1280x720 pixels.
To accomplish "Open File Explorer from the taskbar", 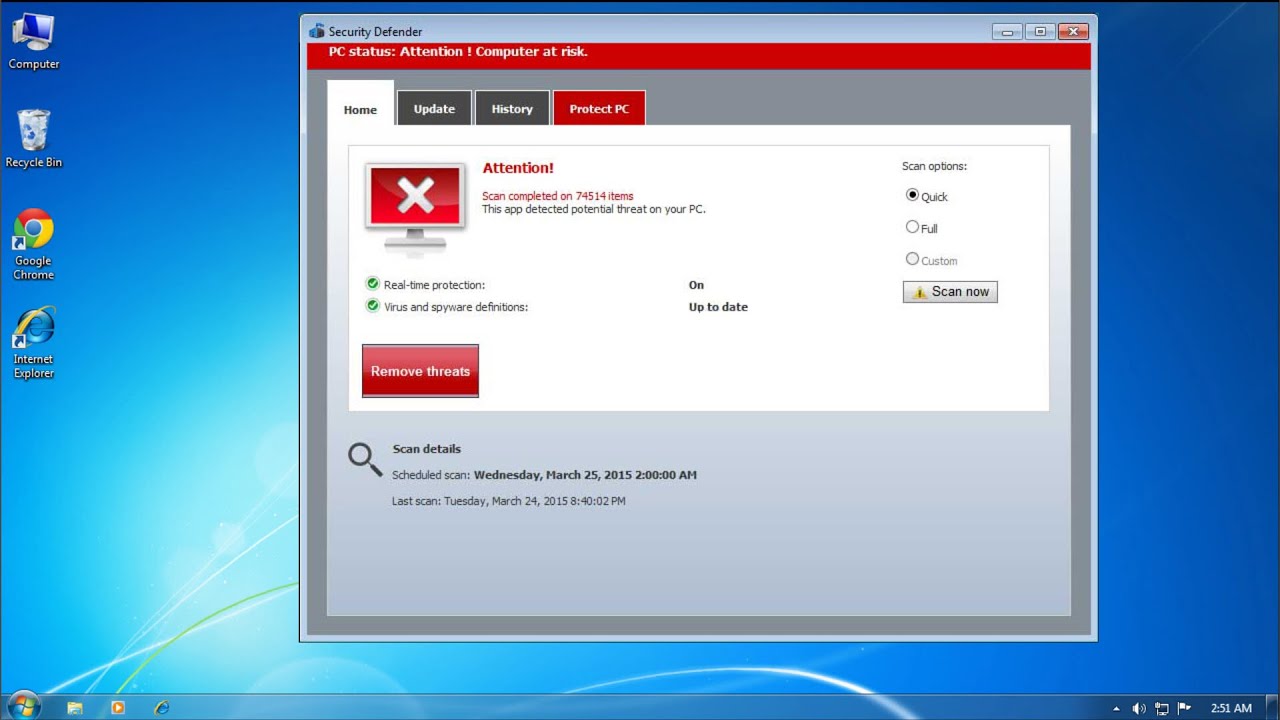I will [74, 707].
